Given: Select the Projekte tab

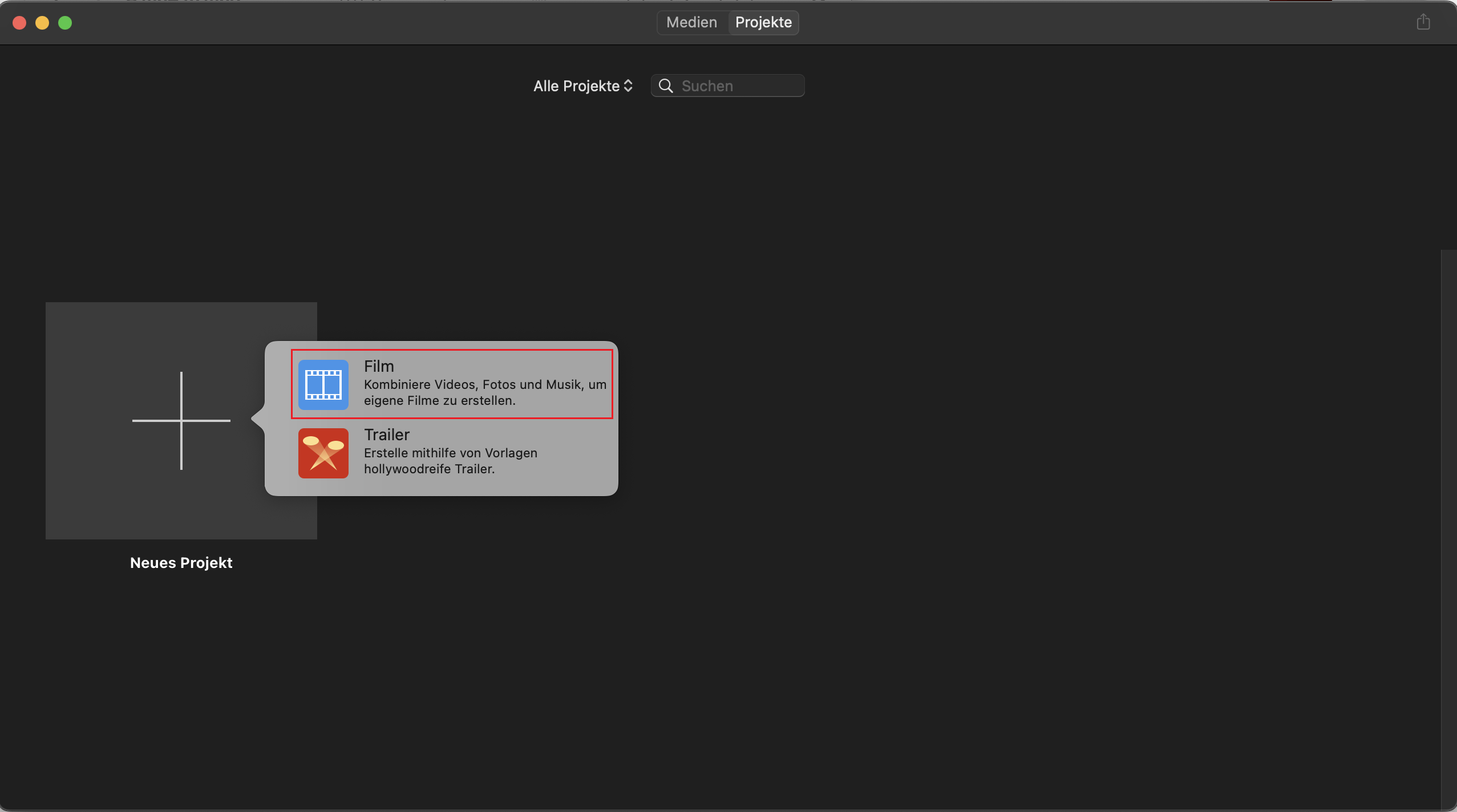Looking at the screenshot, I should [763, 22].
